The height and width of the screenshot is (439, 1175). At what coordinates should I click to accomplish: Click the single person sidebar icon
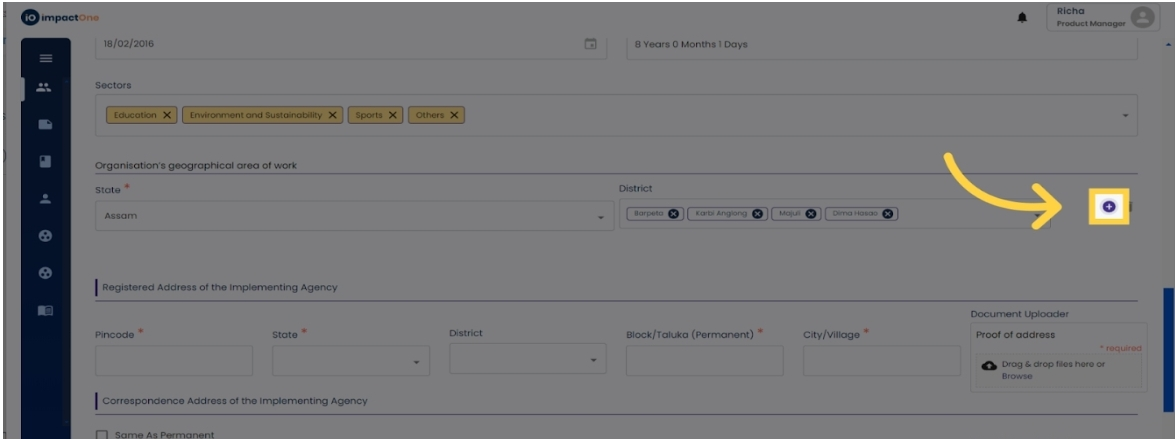click(x=45, y=198)
